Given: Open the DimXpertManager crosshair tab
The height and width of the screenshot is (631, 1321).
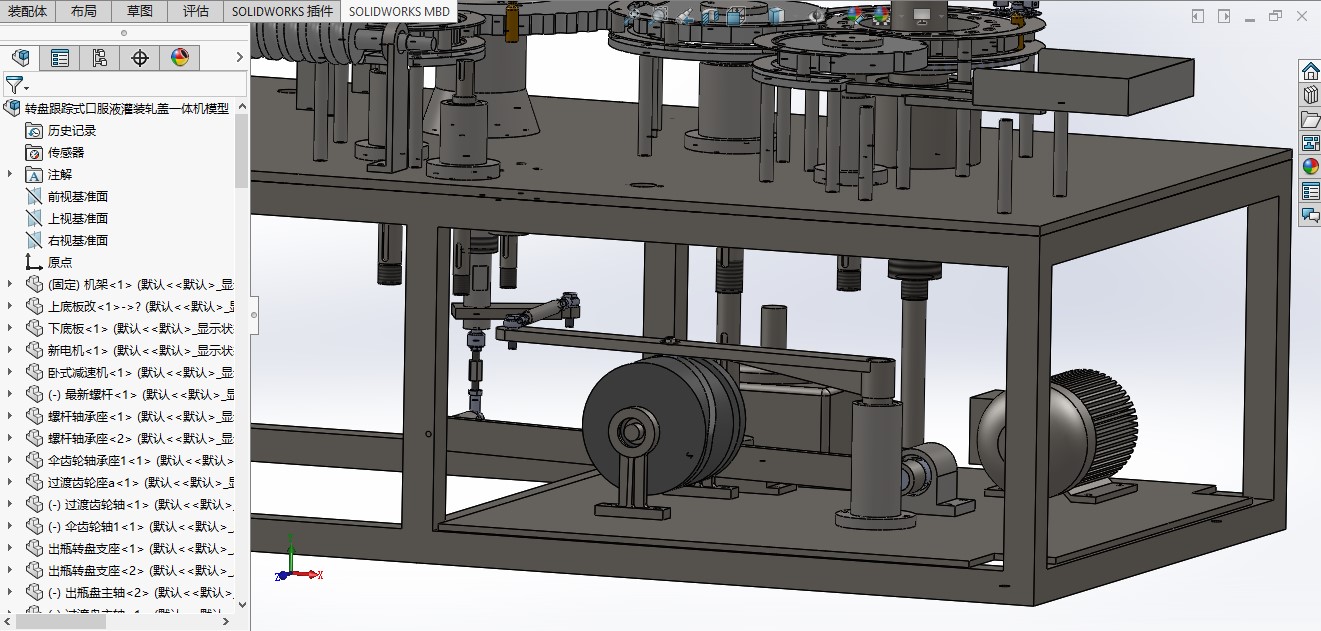Looking at the screenshot, I should click(140, 58).
